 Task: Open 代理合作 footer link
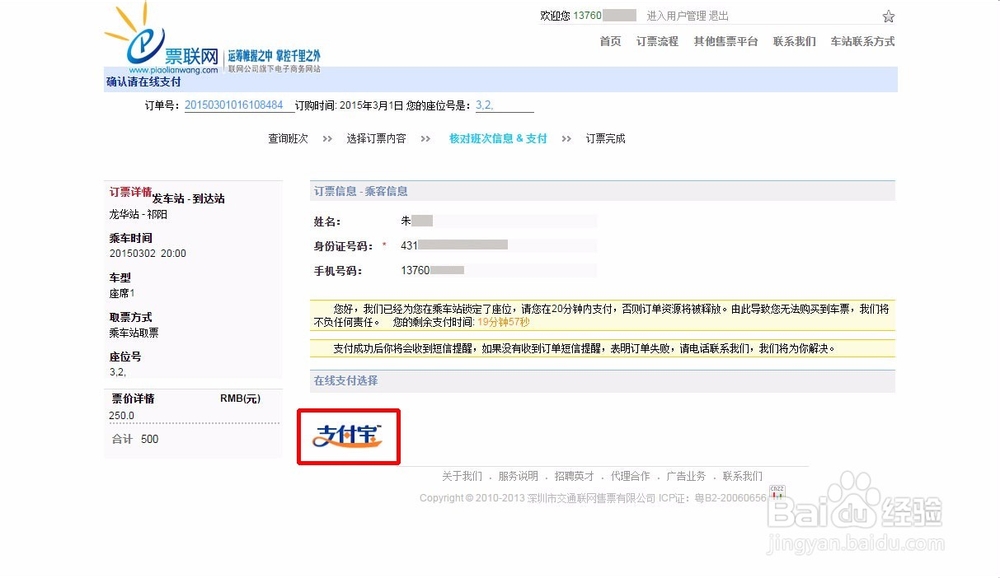pos(630,477)
